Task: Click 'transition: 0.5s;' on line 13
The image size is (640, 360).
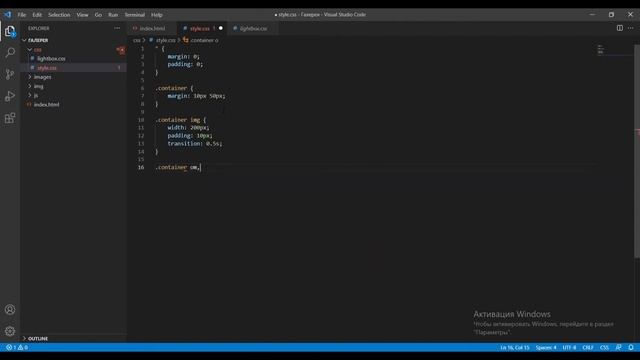Action: click(x=195, y=144)
